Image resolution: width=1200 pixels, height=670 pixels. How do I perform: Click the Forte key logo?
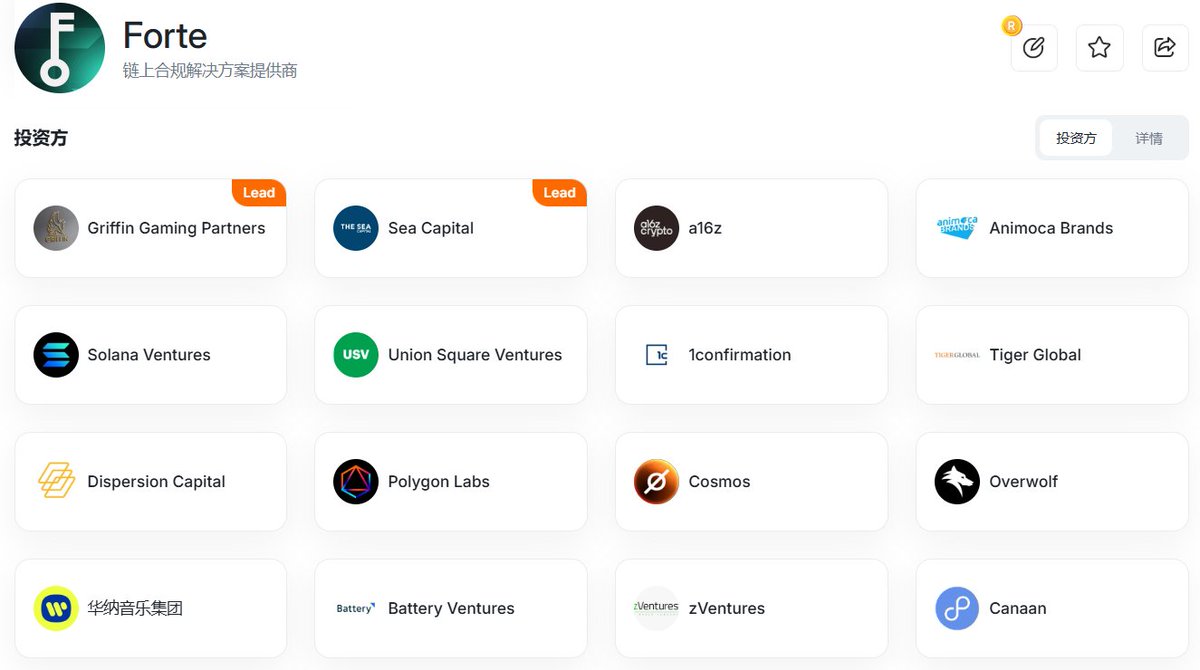(60, 48)
